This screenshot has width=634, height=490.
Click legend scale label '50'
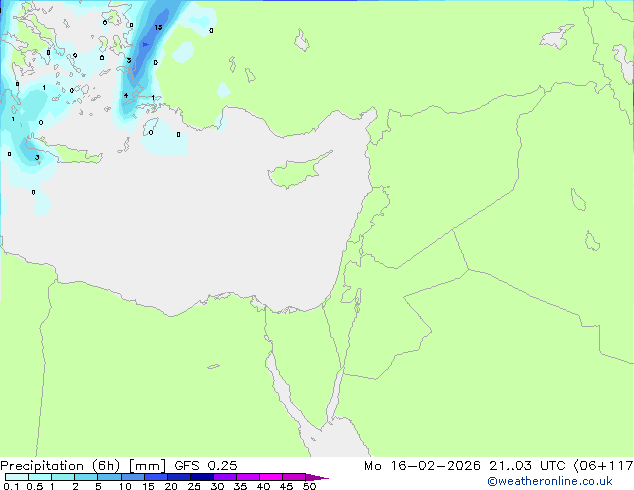pos(309,486)
